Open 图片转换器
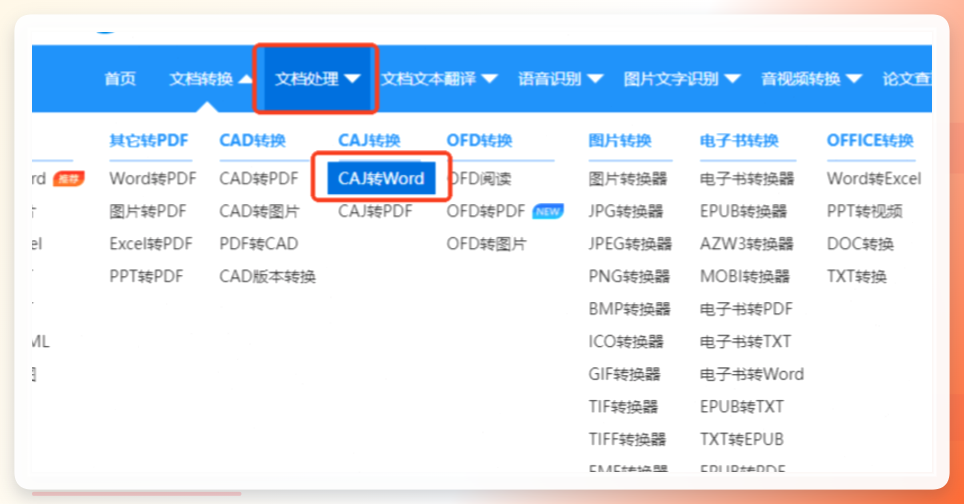Screen dimensions: 964x504 628,178
